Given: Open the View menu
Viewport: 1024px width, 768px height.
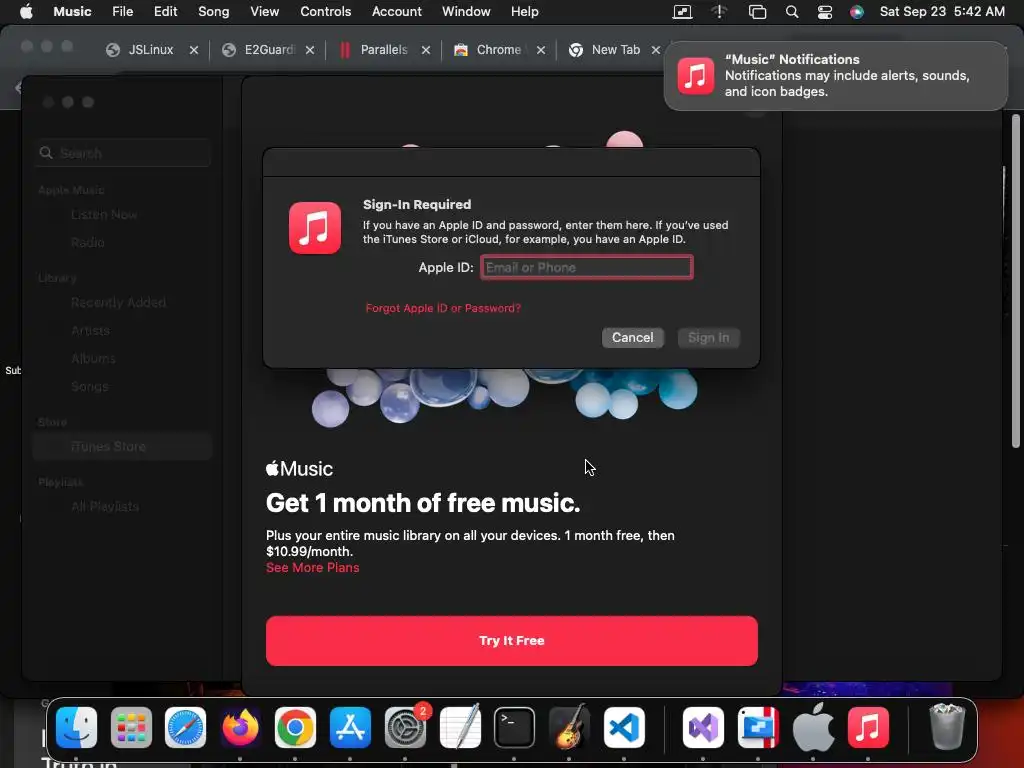Looking at the screenshot, I should [x=264, y=11].
